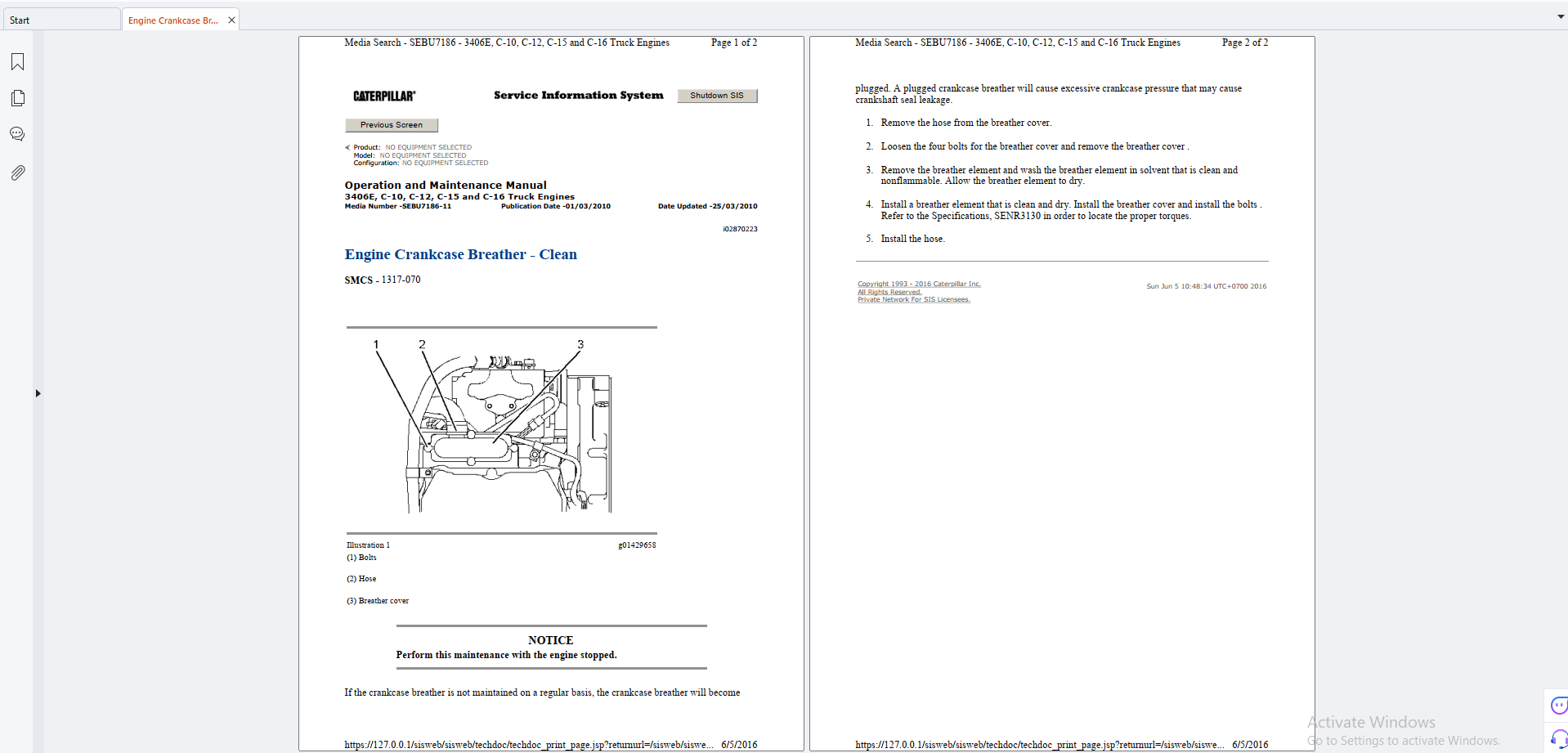Click the Service Information System title
Screen dimensions: 1568x753
[x=579, y=95]
